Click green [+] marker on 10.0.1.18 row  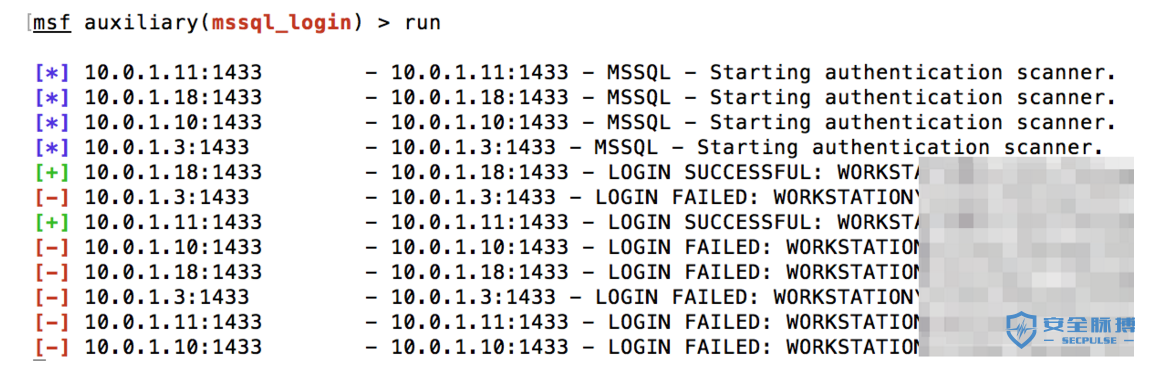click(x=52, y=173)
